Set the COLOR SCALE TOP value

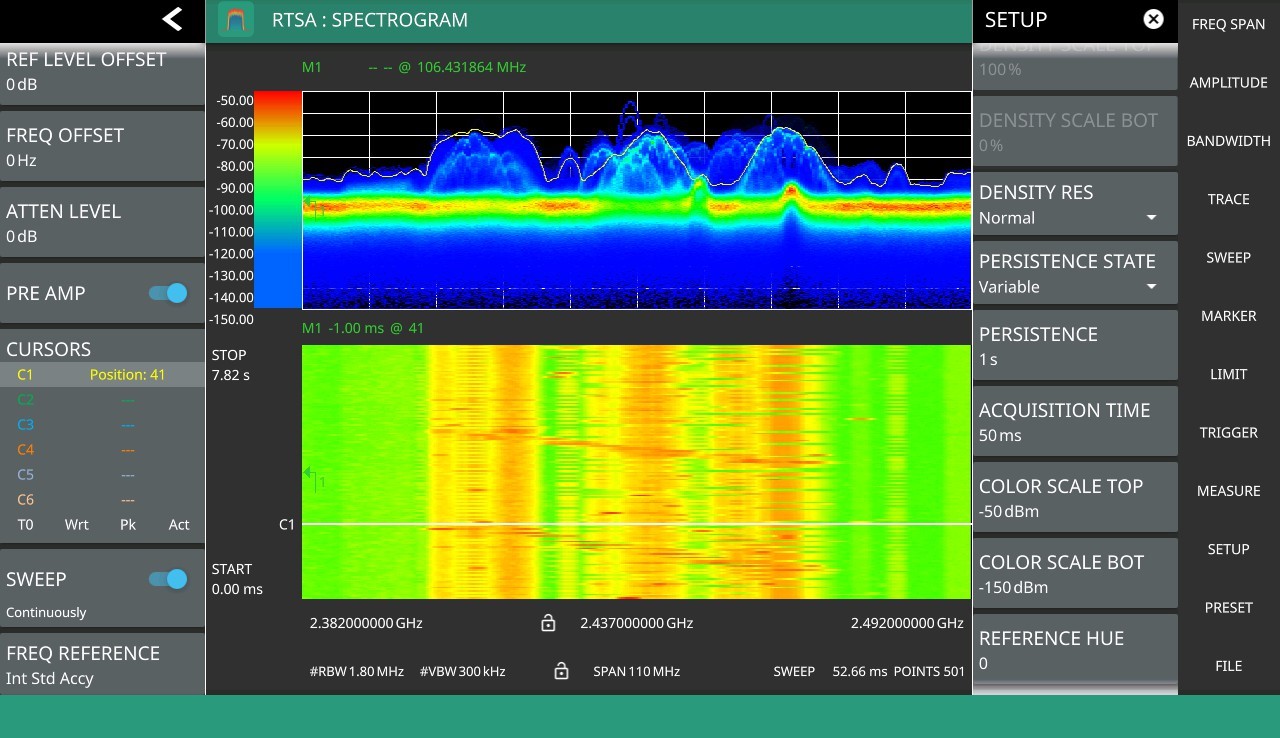coord(1075,498)
